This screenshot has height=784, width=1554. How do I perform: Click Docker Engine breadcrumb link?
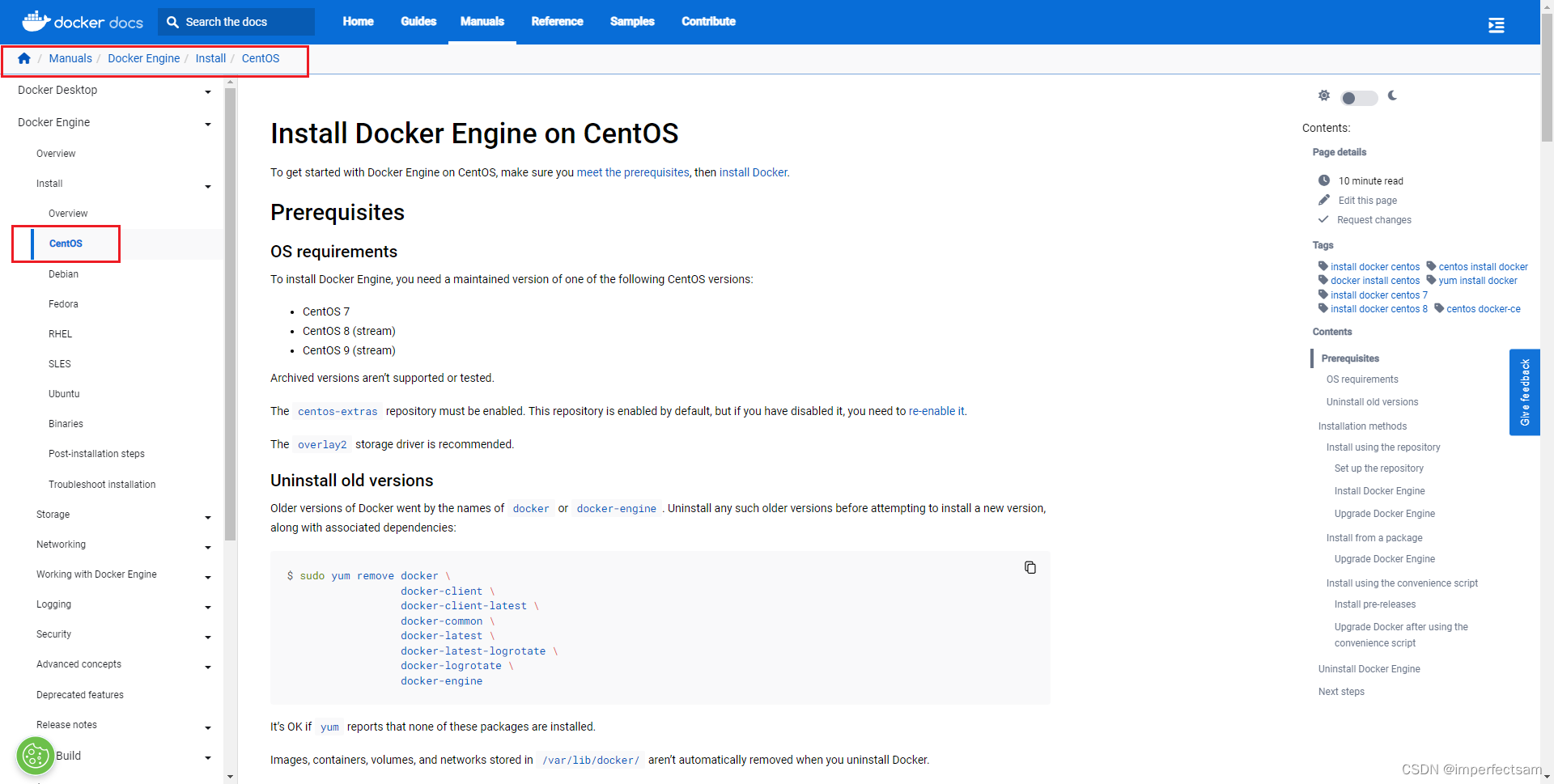[x=143, y=58]
